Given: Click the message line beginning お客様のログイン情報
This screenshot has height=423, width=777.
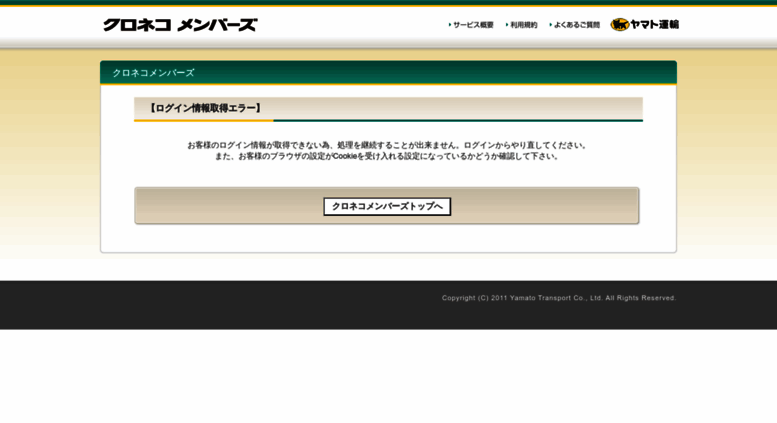Looking at the screenshot, I should pyautogui.click(x=388, y=145).
